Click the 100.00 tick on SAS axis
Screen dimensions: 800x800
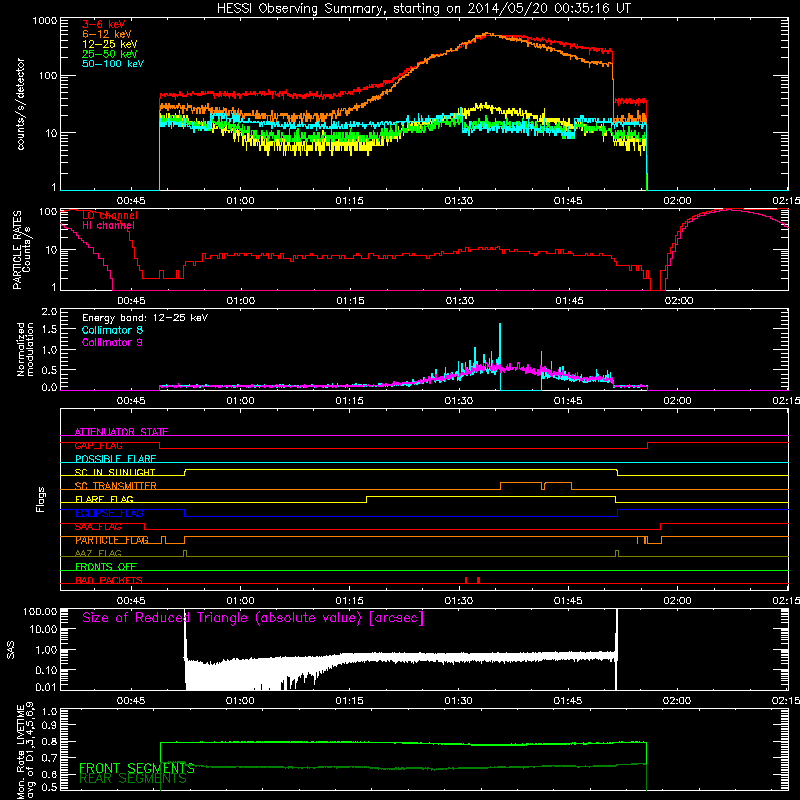[x=40, y=611]
